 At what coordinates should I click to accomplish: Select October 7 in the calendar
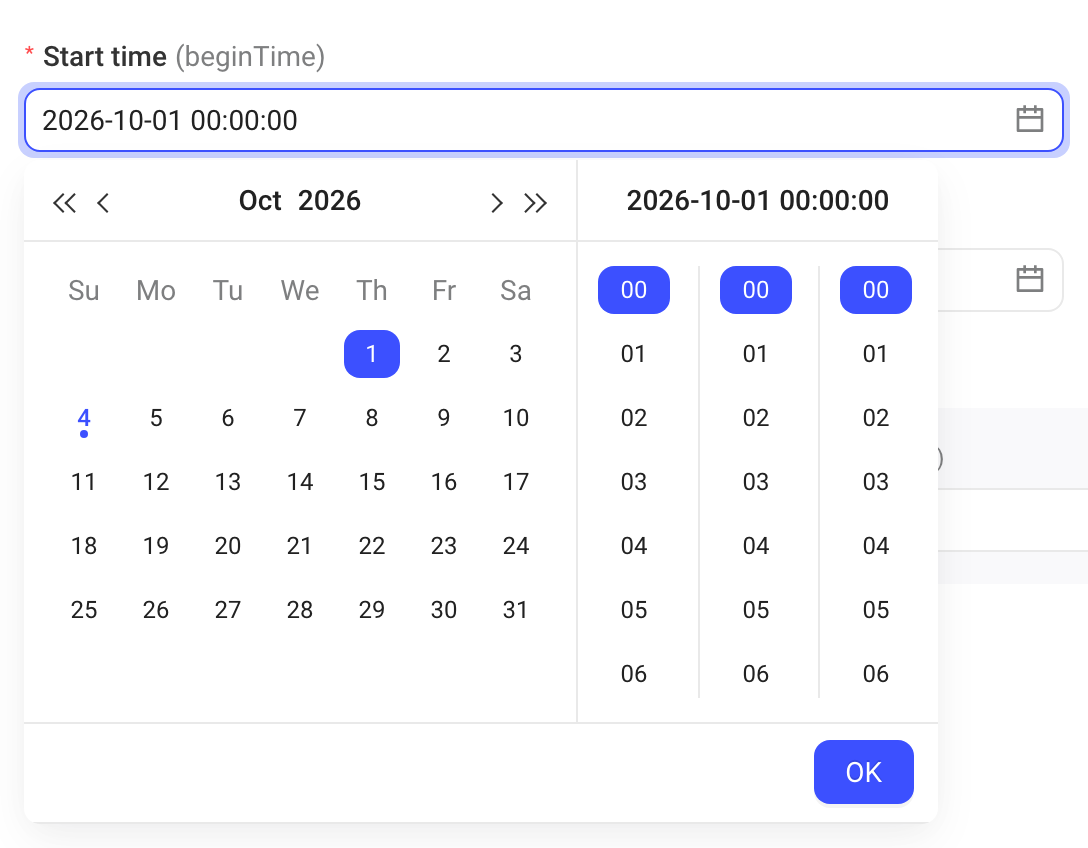pos(300,418)
